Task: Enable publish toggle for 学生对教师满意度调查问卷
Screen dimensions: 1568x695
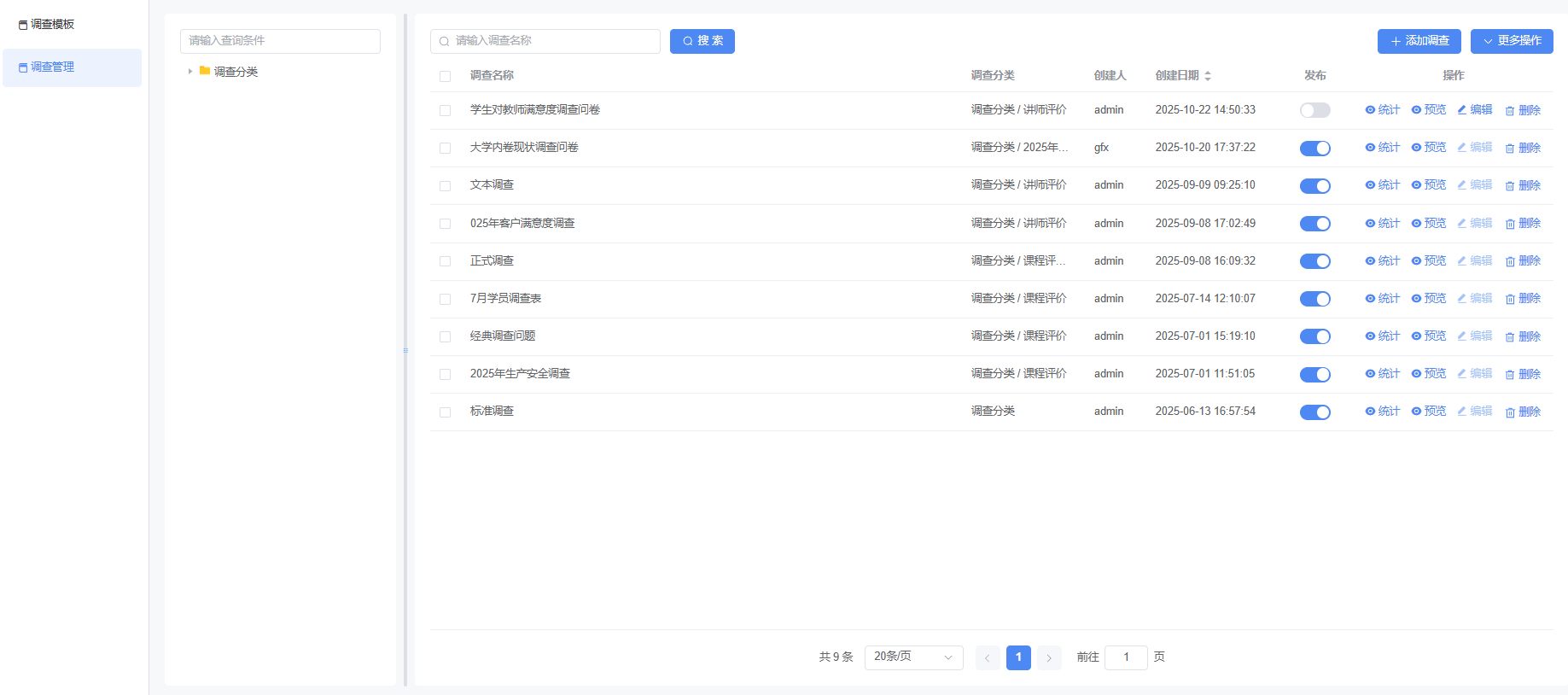Action: pos(1314,110)
